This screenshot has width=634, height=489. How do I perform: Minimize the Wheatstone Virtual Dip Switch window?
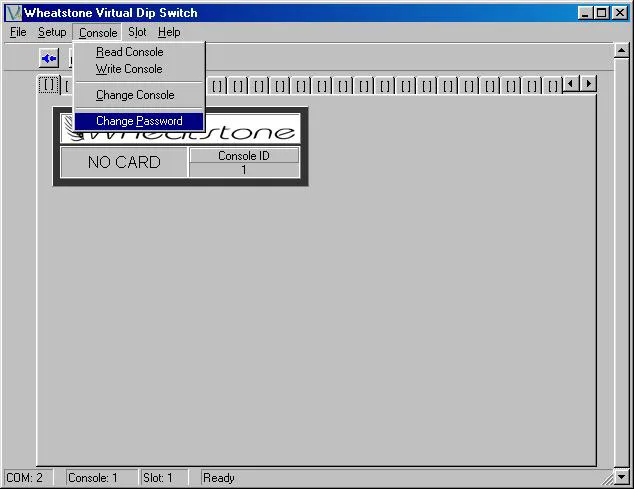585,13
